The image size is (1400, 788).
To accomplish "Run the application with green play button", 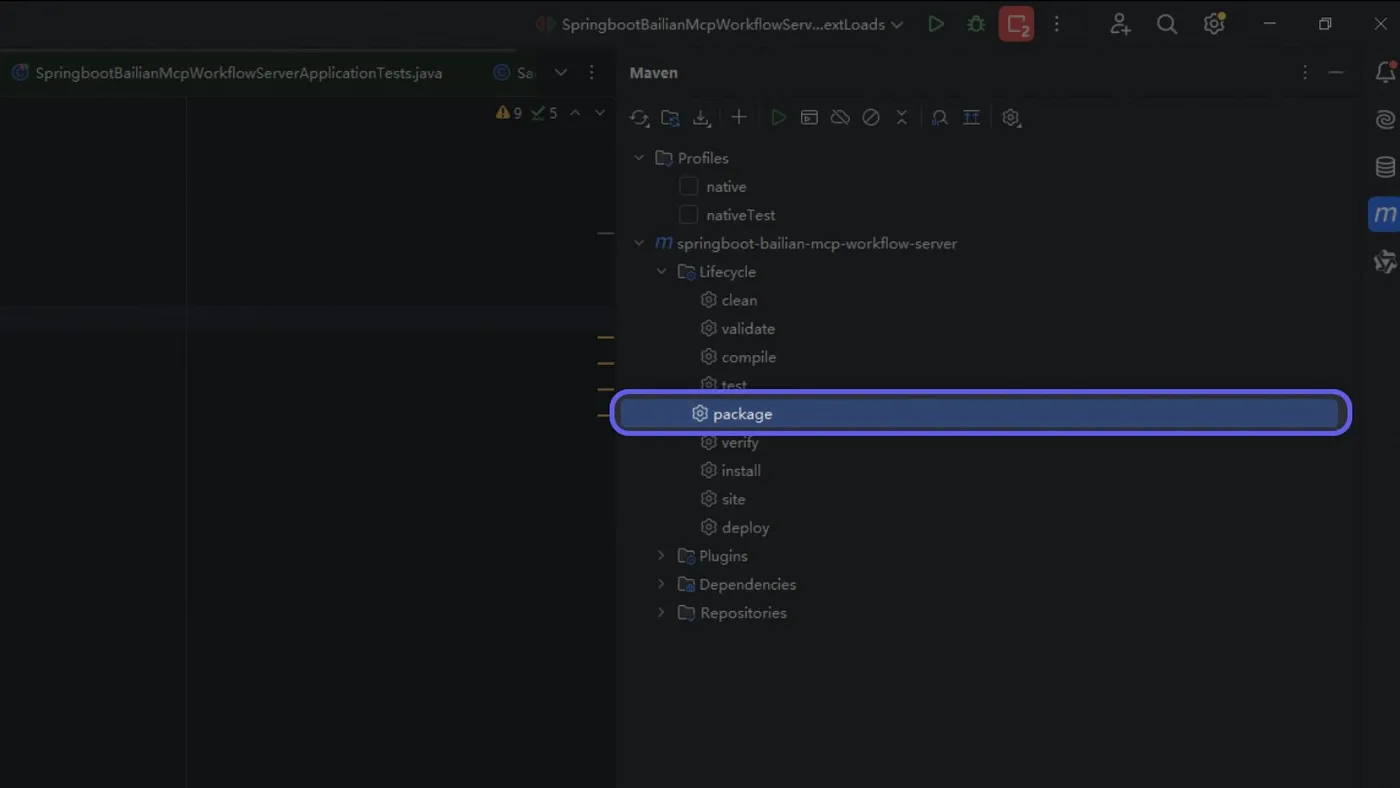I will tap(936, 24).
